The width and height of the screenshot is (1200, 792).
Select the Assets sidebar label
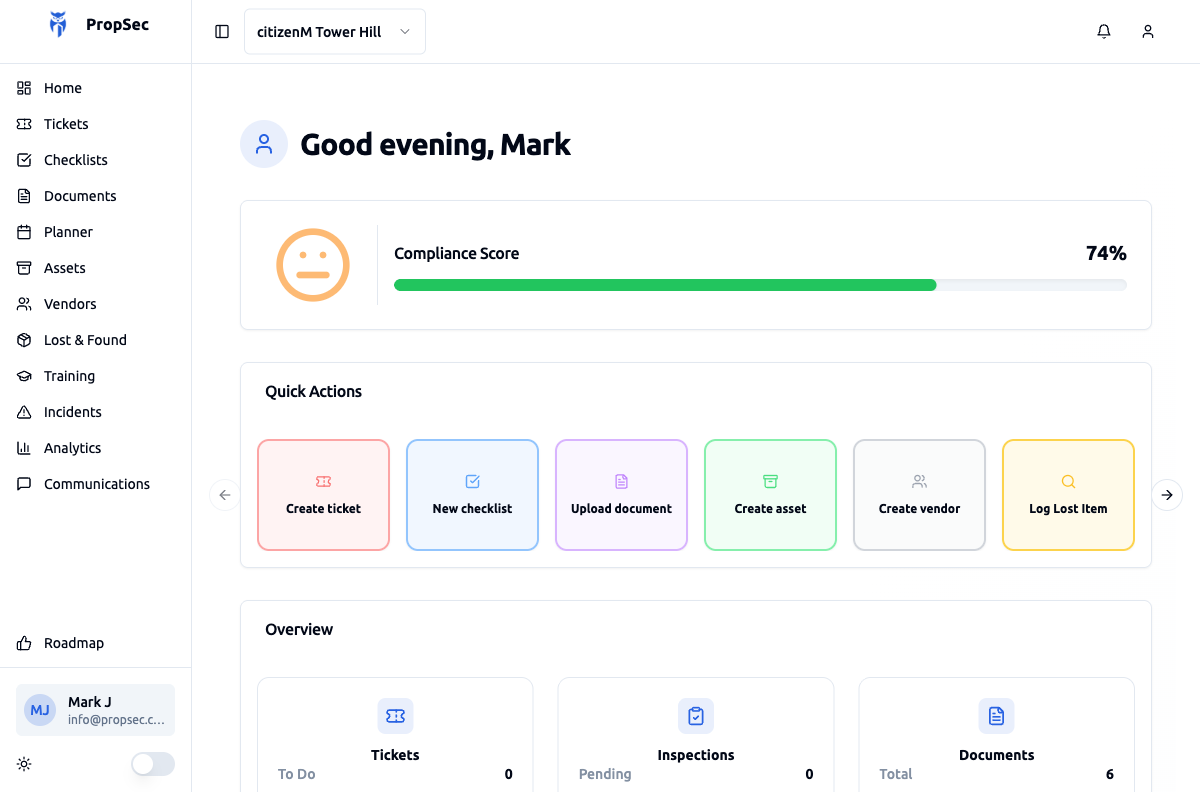point(65,268)
